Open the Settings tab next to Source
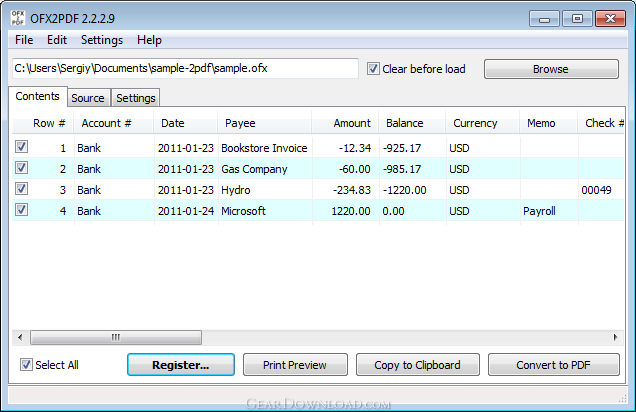Image resolution: width=636 pixels, height=412 pixels. [x=135, y=98]
